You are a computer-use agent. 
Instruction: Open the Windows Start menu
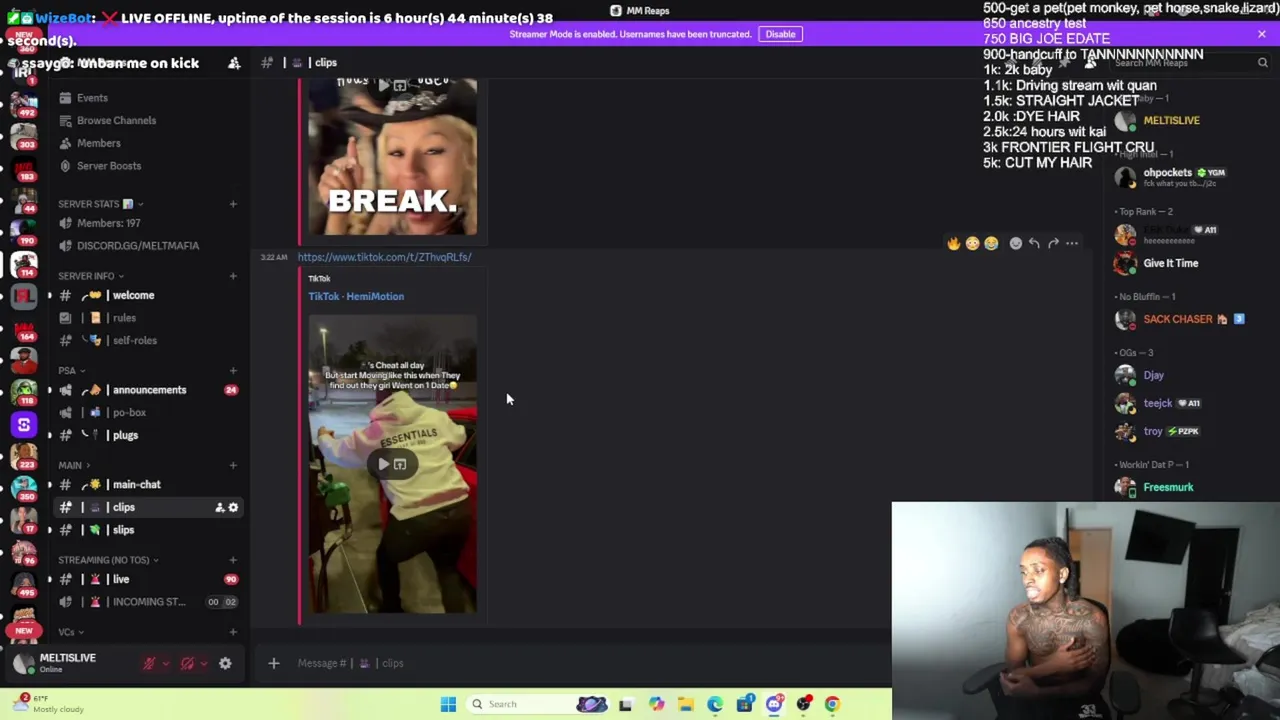pyautogui.click(x=448, y=704)
